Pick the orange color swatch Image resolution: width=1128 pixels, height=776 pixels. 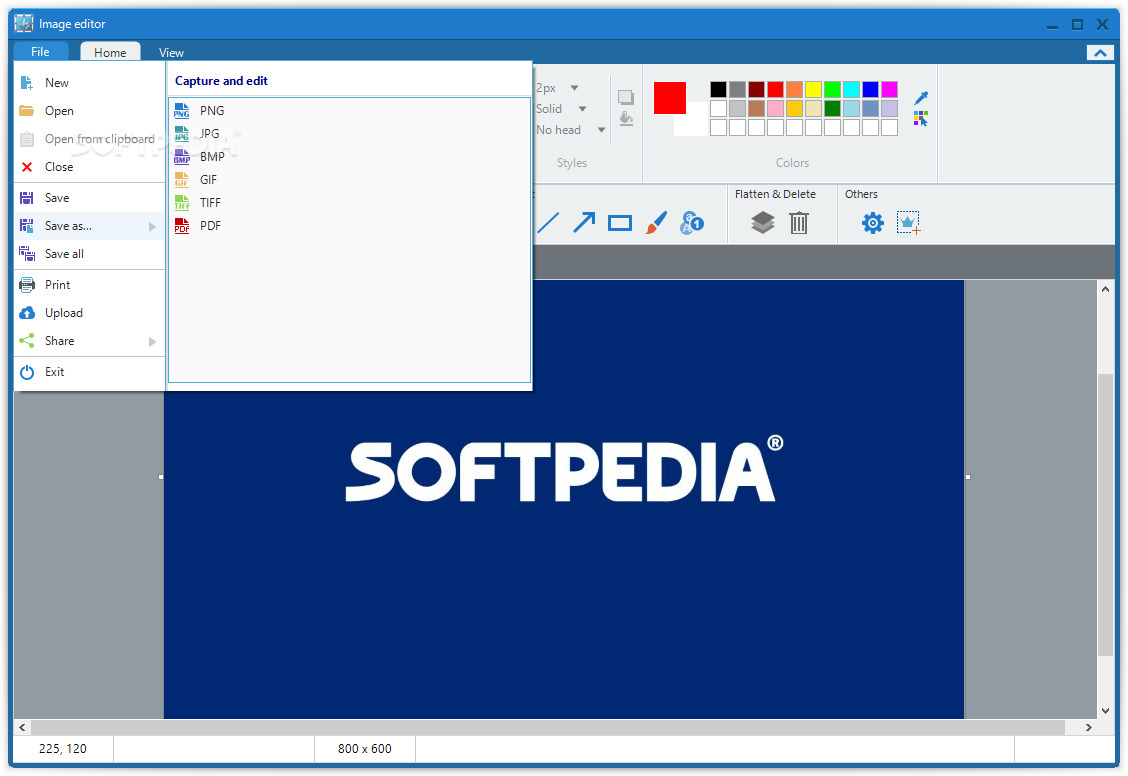coord(794,89)
